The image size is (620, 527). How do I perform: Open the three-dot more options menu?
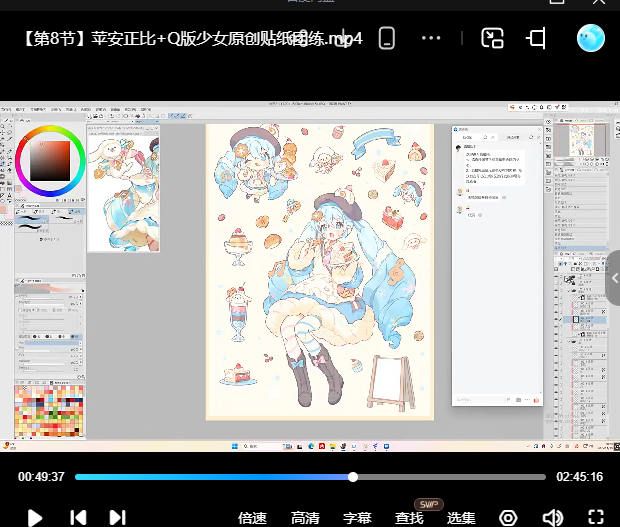(x=432, y=39)
